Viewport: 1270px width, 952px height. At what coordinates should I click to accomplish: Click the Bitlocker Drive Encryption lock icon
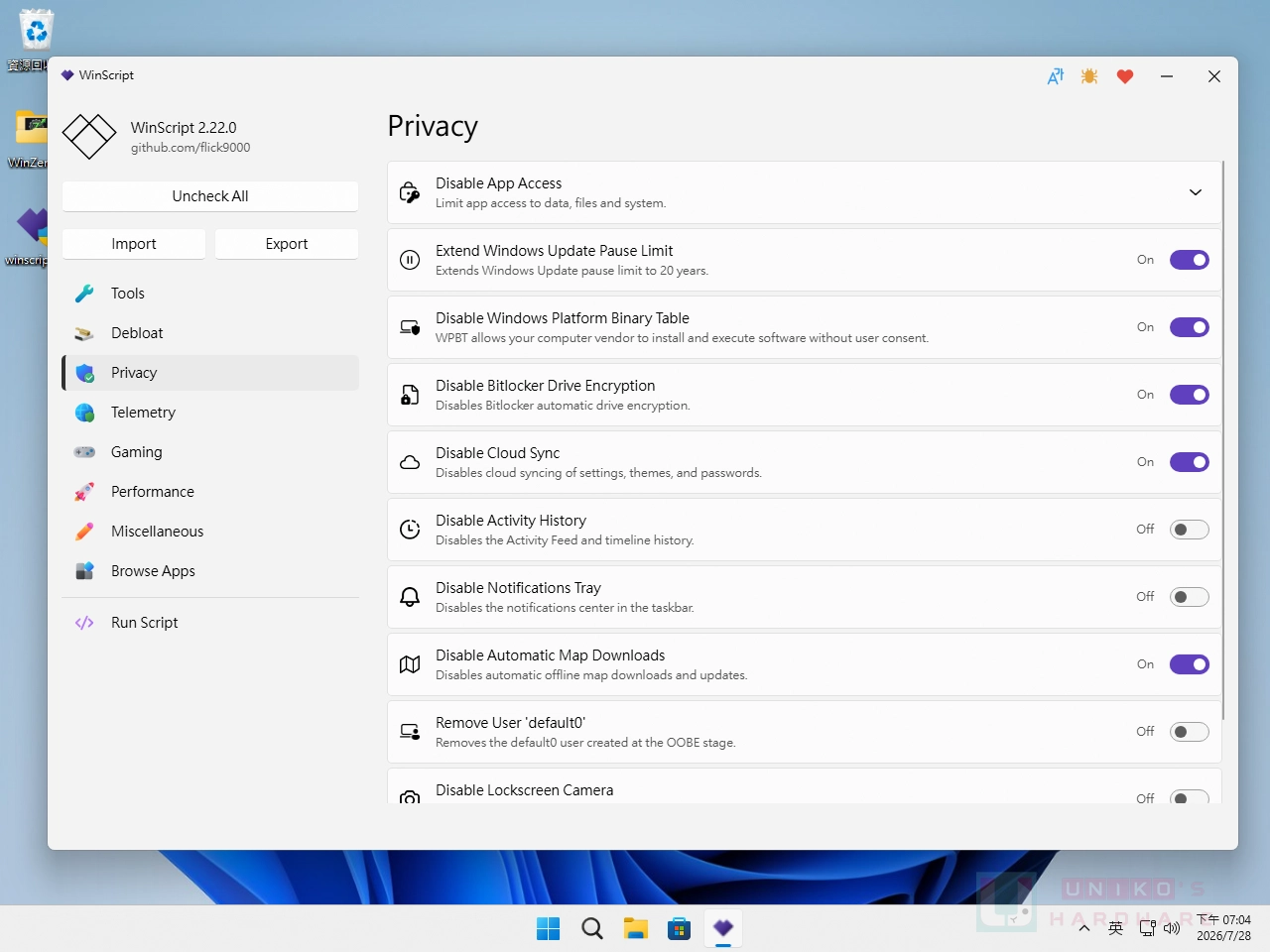(410, 395)
